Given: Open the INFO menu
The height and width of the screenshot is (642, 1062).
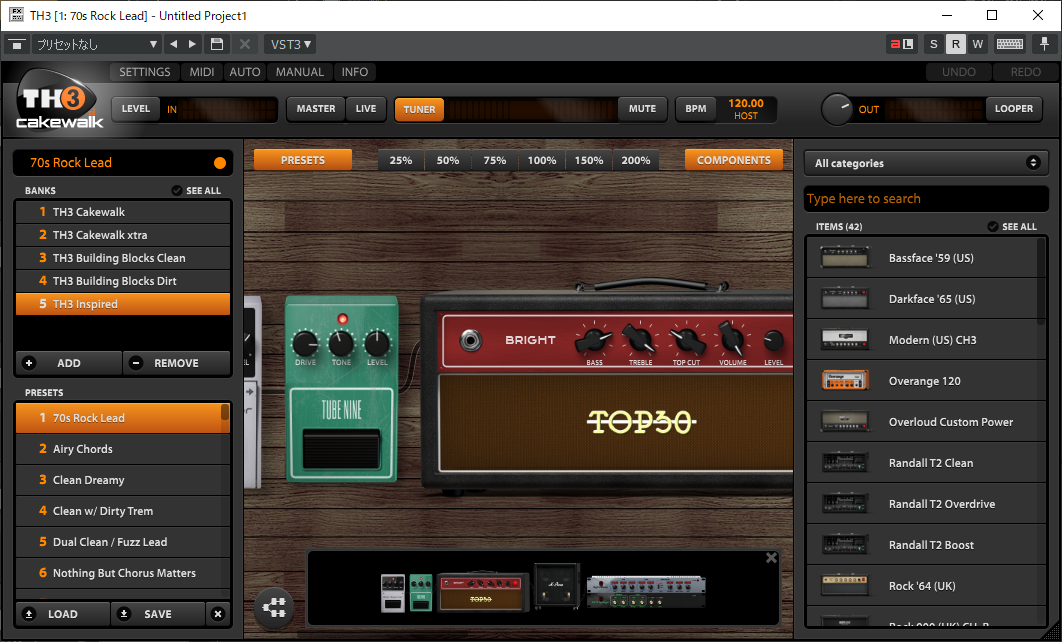Looking at the screenshot, I should click(355, 72).
